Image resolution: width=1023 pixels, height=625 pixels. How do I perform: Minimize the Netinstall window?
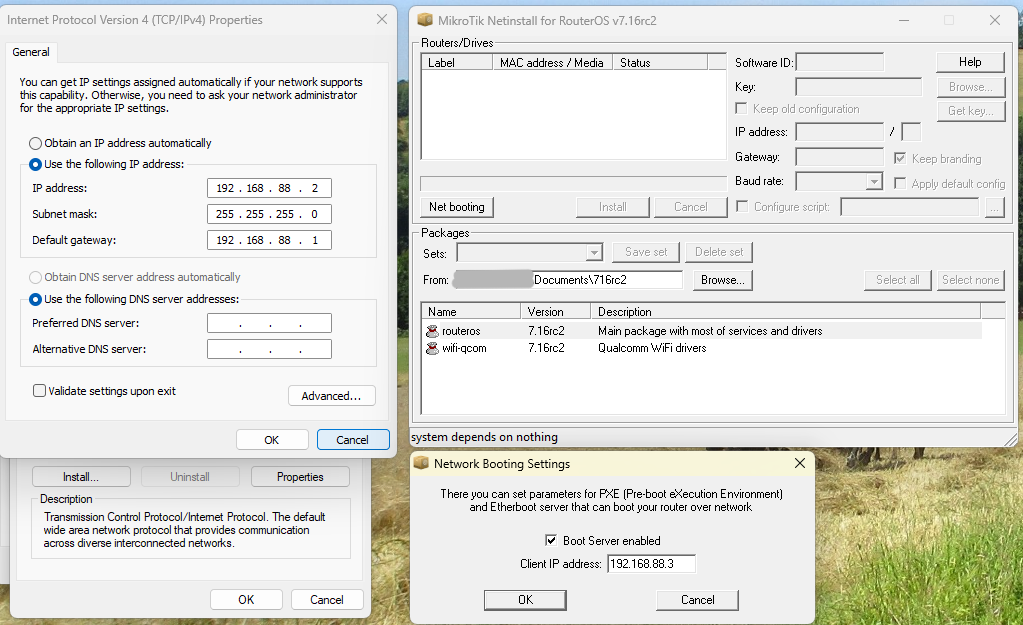click(x=904, y=20)
